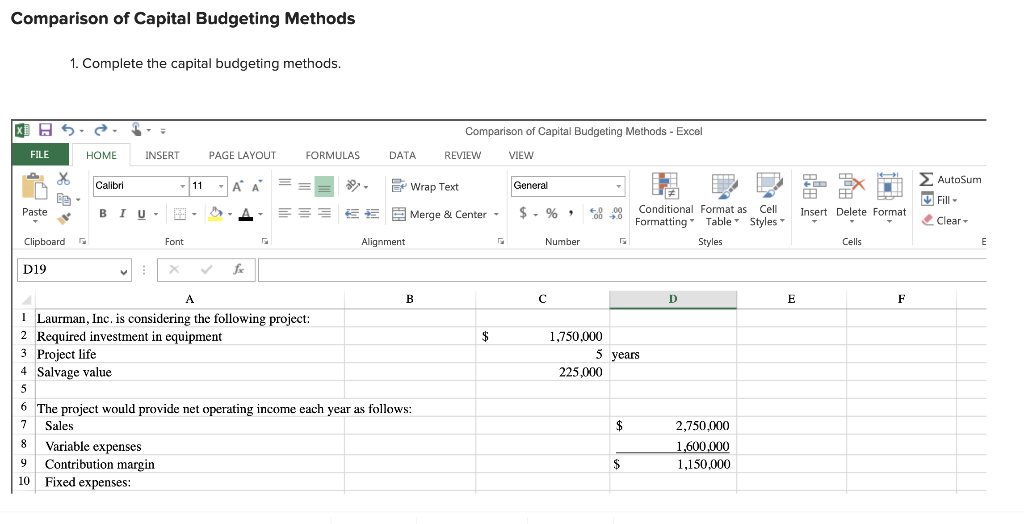Select the Contribution margin cell
1024x524 pixels.
[x=190, y=464]
